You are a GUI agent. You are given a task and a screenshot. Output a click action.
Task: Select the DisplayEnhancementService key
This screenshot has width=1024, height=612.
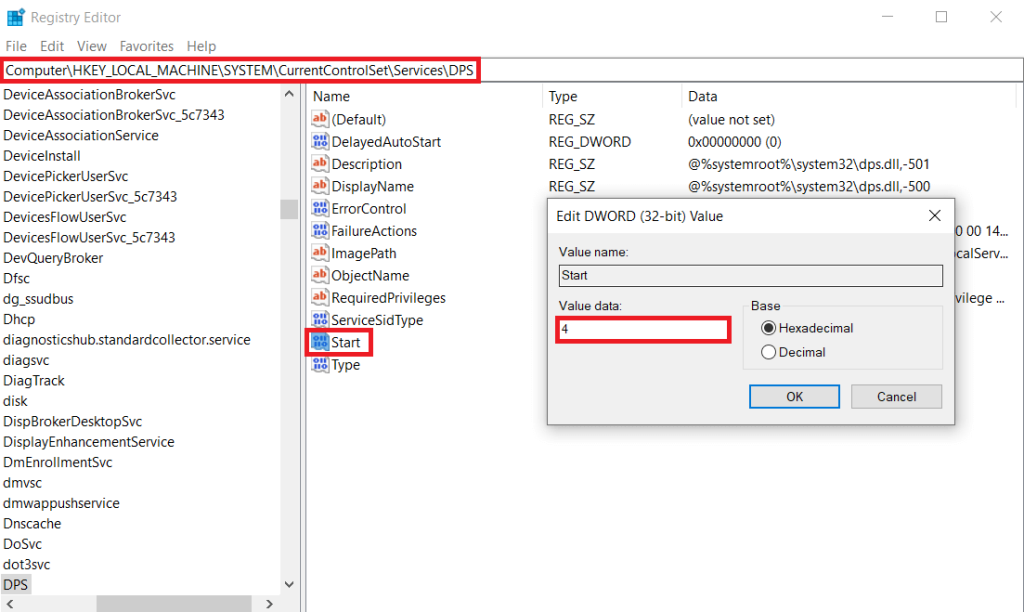tap(89, 442)
